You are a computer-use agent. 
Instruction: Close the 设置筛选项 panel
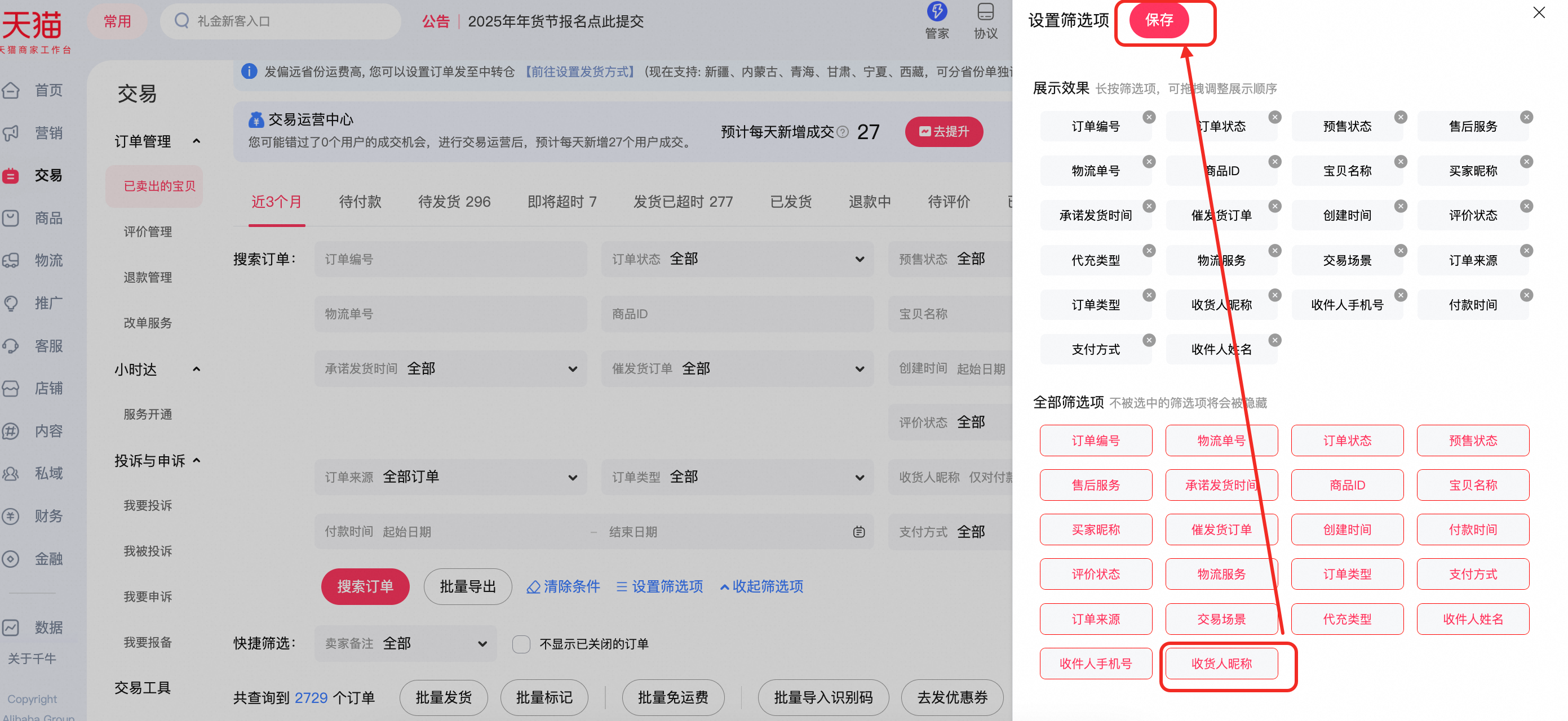click(x=1539, y=13)
